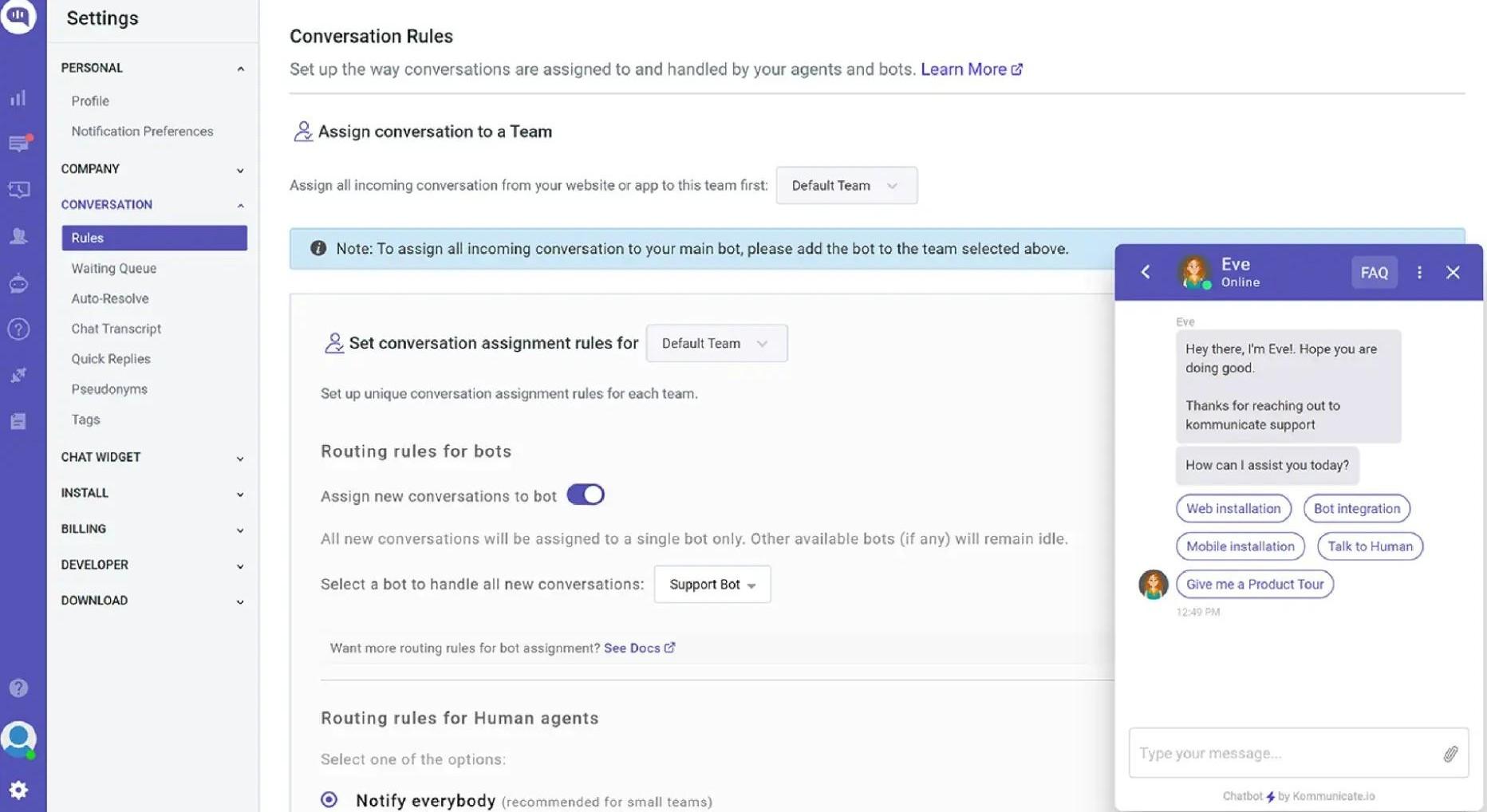This screenshot has width=1487, height=812.
Task: Close the Eve chat widget
Action: point(1453,272)
